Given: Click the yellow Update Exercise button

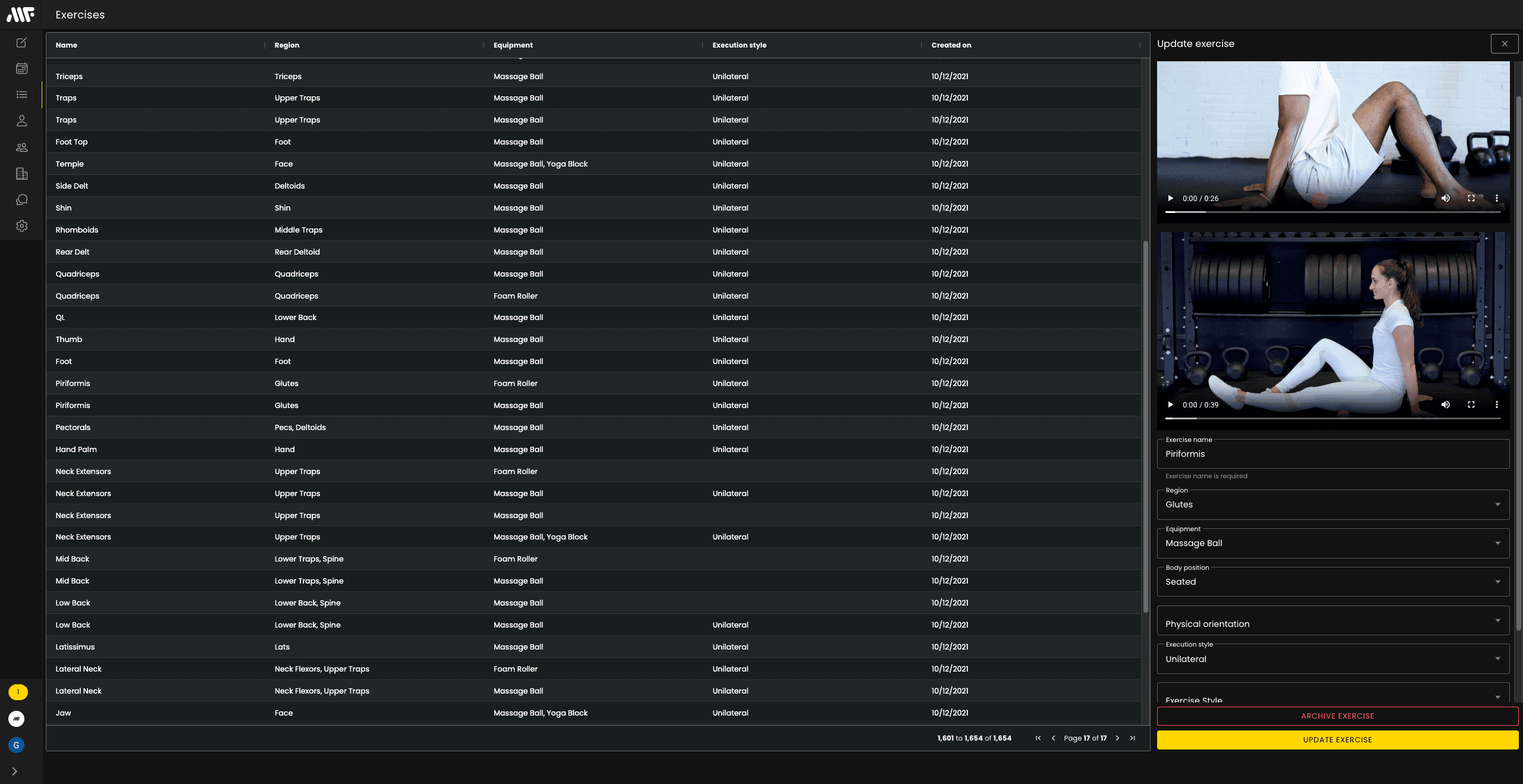Looking at the screenshot, I should click(x=1337, y=740).
